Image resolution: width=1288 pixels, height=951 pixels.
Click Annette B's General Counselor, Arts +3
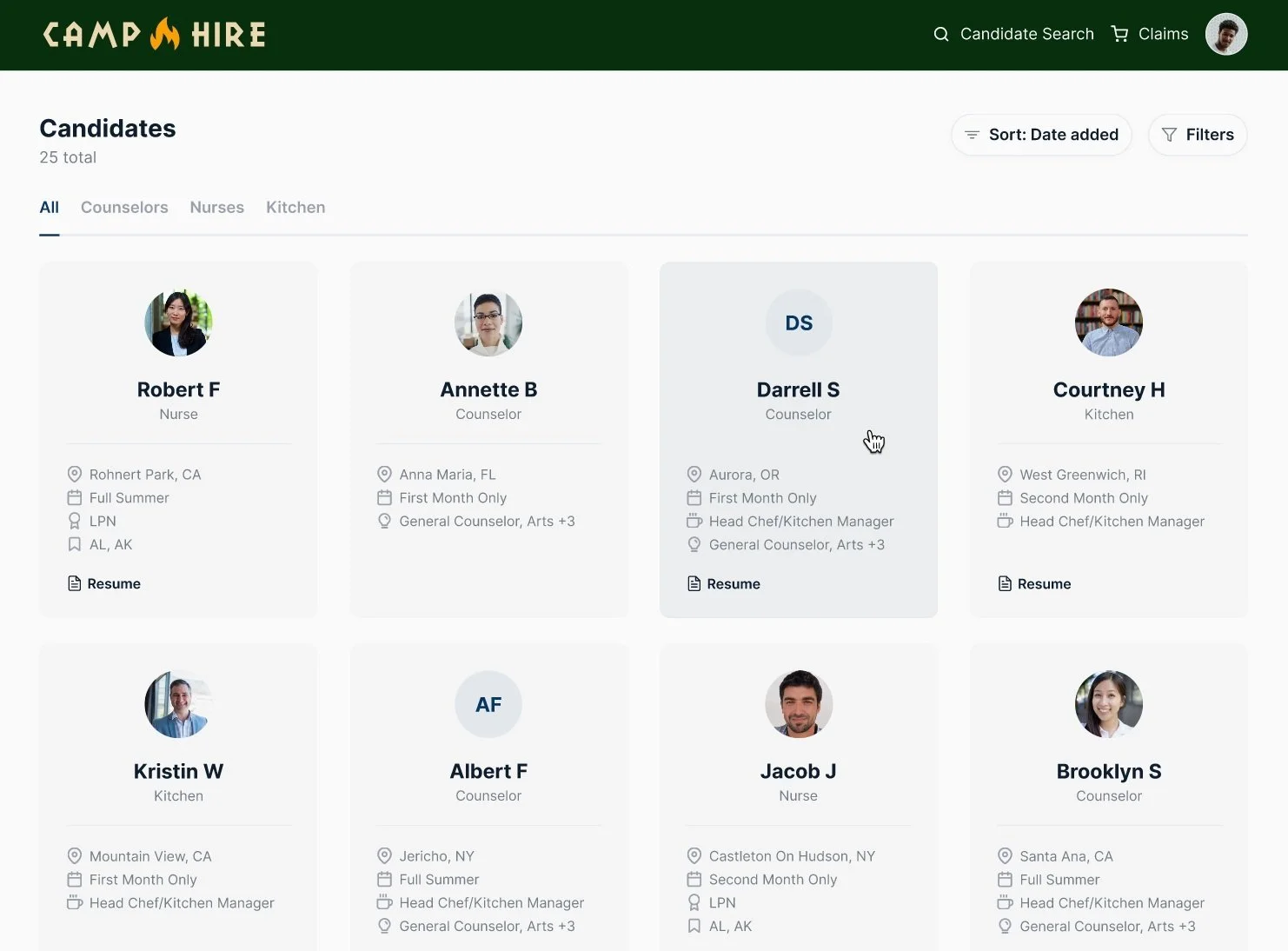tap(487, 522)
